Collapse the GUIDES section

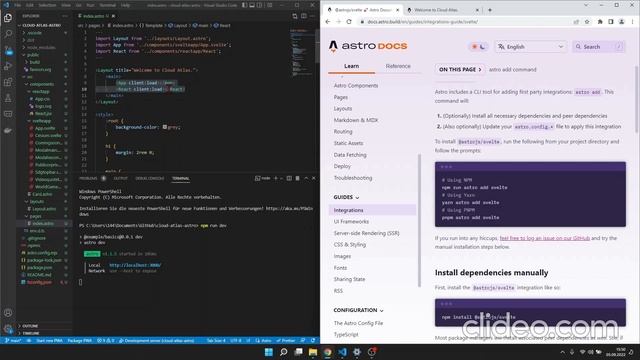pyautogui.click(x=346, y=197)
